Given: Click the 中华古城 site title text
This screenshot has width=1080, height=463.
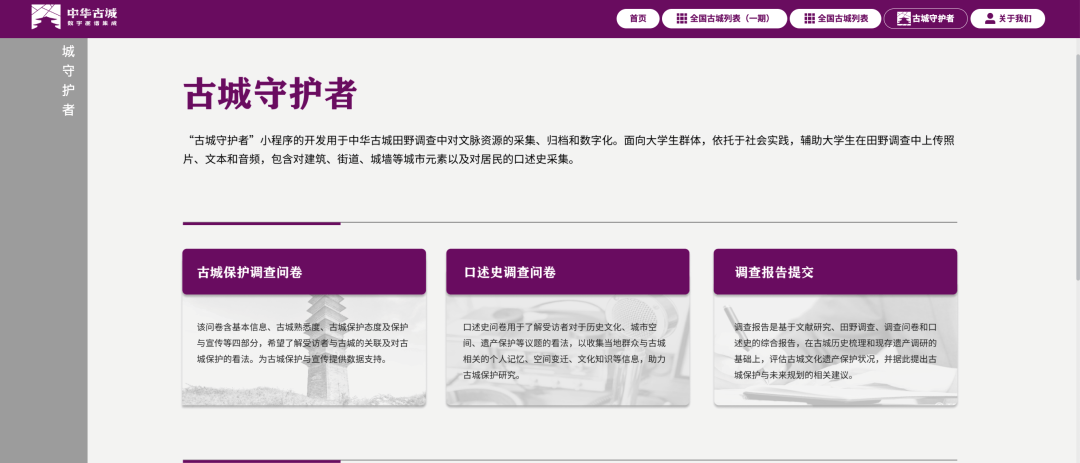Looking at the screenshot, I should coord(92,13).
